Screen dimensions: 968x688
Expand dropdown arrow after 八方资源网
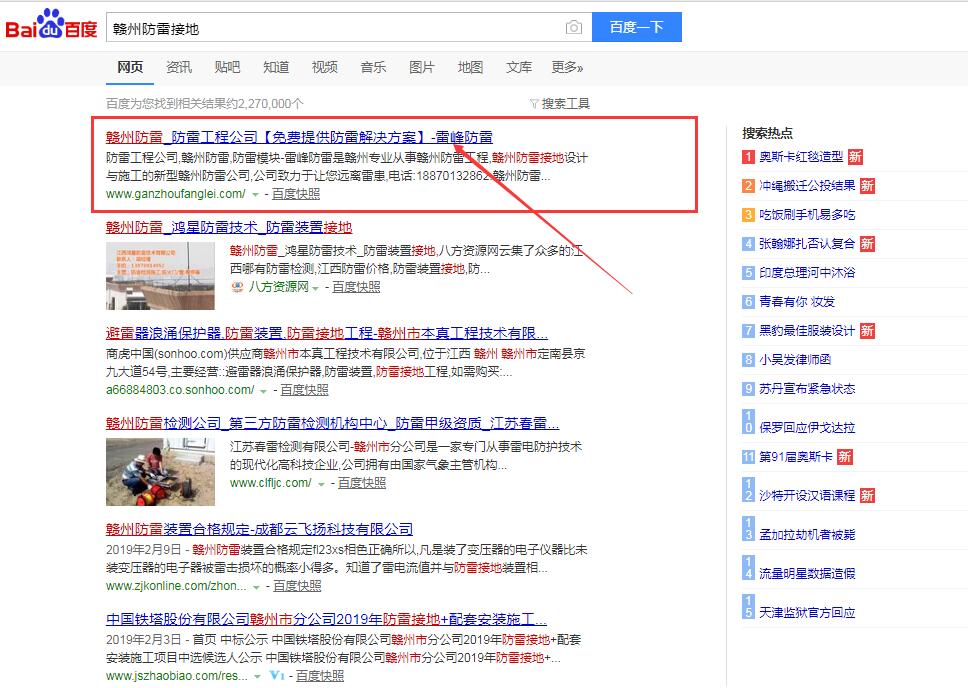(316, 288)
